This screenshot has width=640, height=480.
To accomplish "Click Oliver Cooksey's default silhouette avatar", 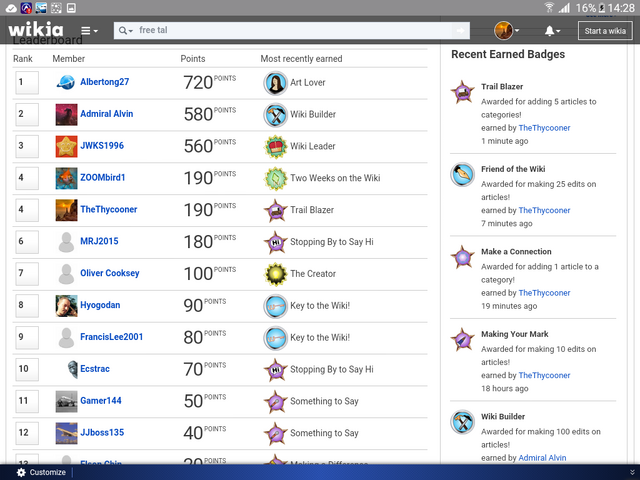I will 66,273.
